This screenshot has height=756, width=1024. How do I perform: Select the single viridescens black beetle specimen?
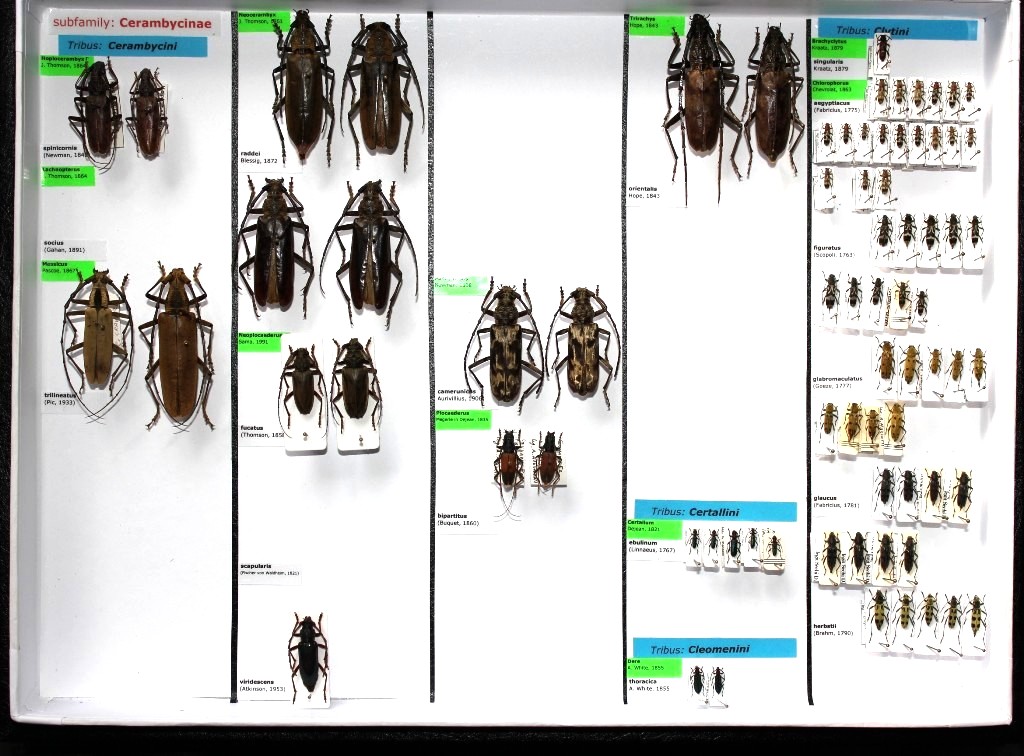[308, 656]
